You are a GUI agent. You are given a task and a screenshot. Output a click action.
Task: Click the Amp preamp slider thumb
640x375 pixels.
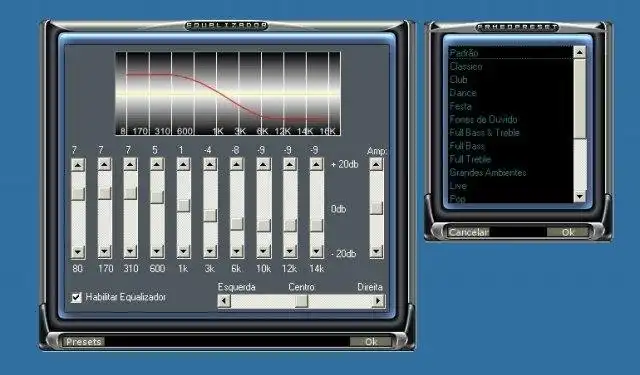tap(376, 208)
